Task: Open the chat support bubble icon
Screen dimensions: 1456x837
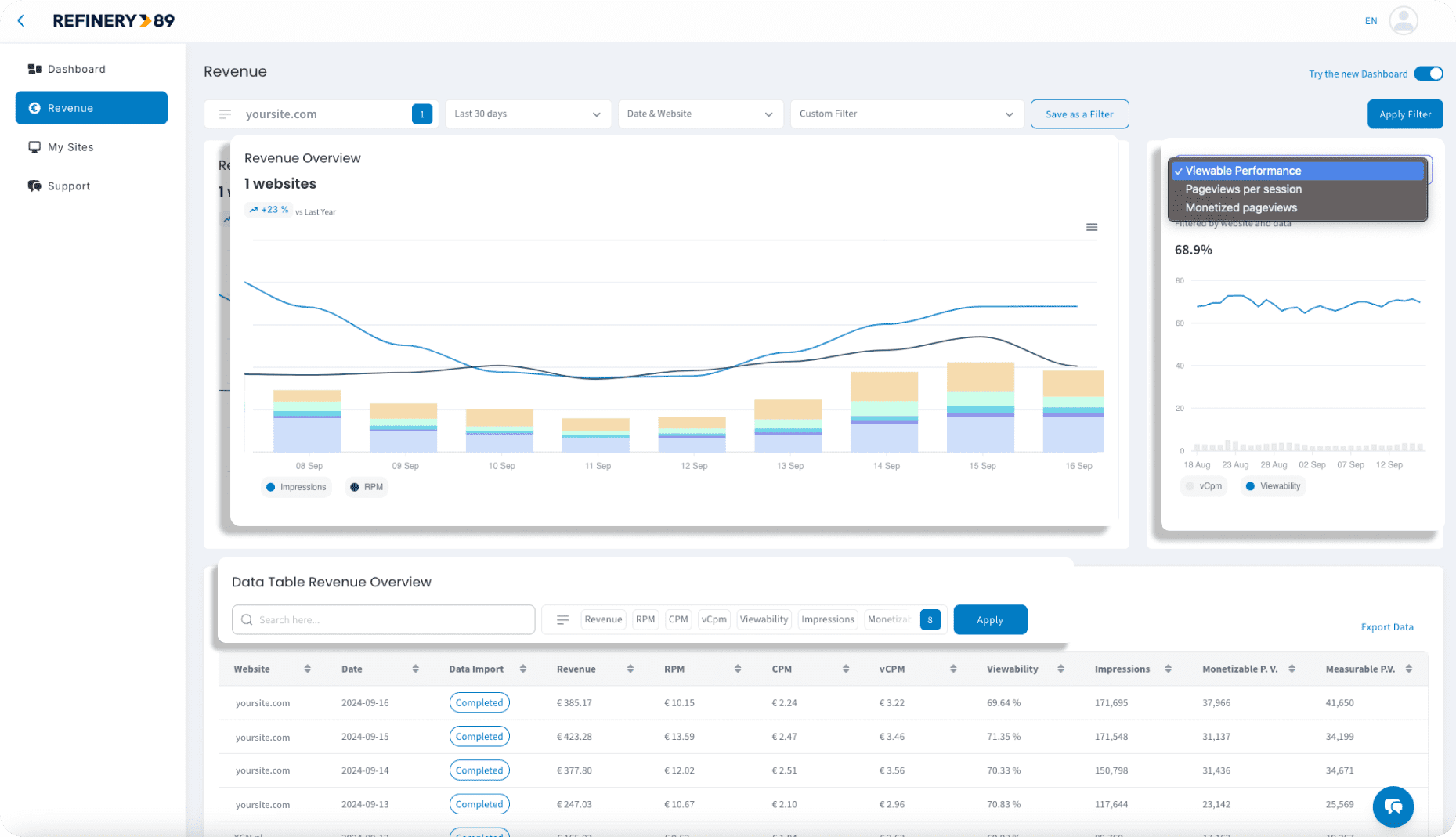Action: point(1393,806)
